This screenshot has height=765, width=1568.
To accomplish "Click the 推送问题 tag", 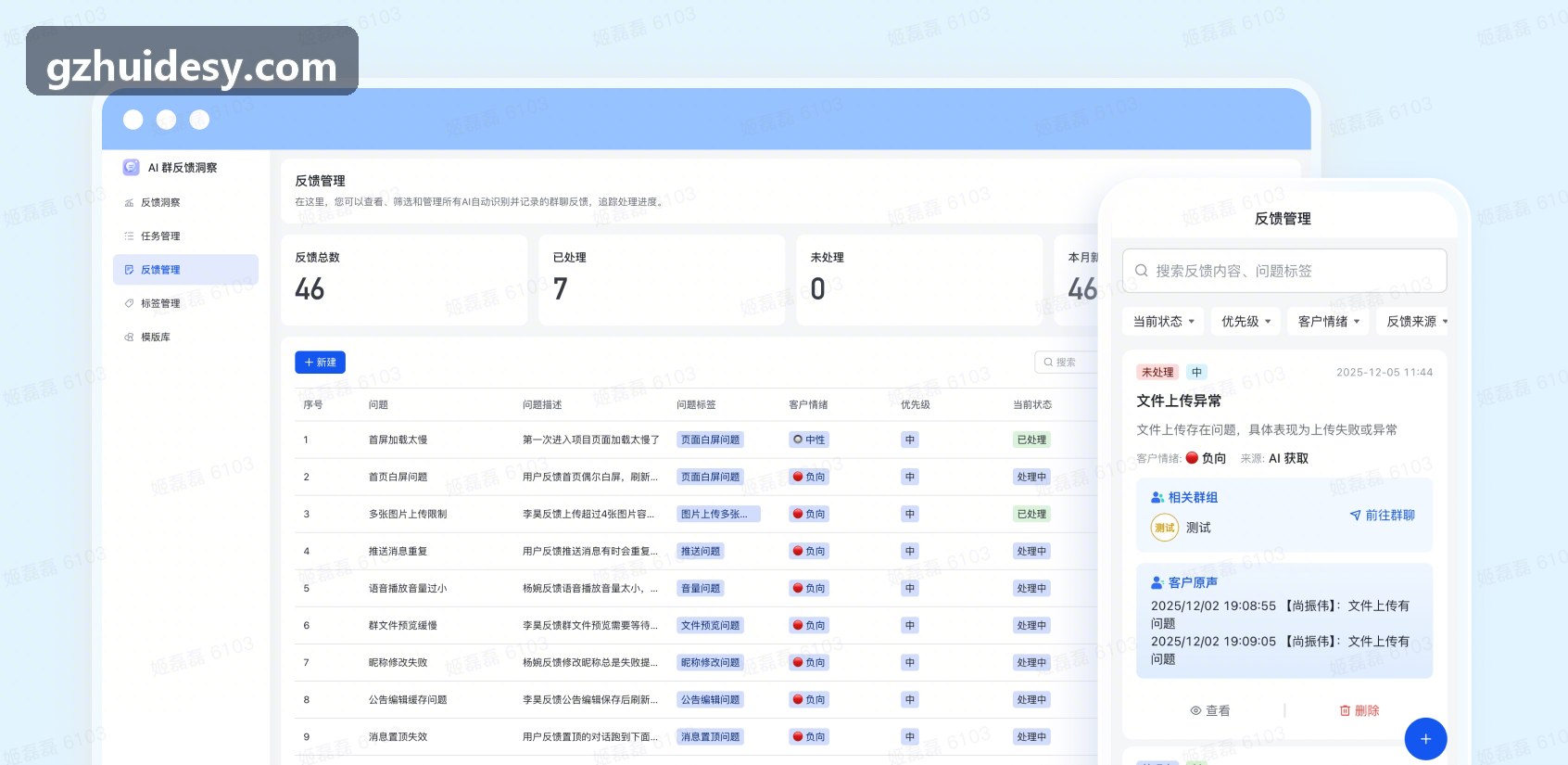I will 701,552.
